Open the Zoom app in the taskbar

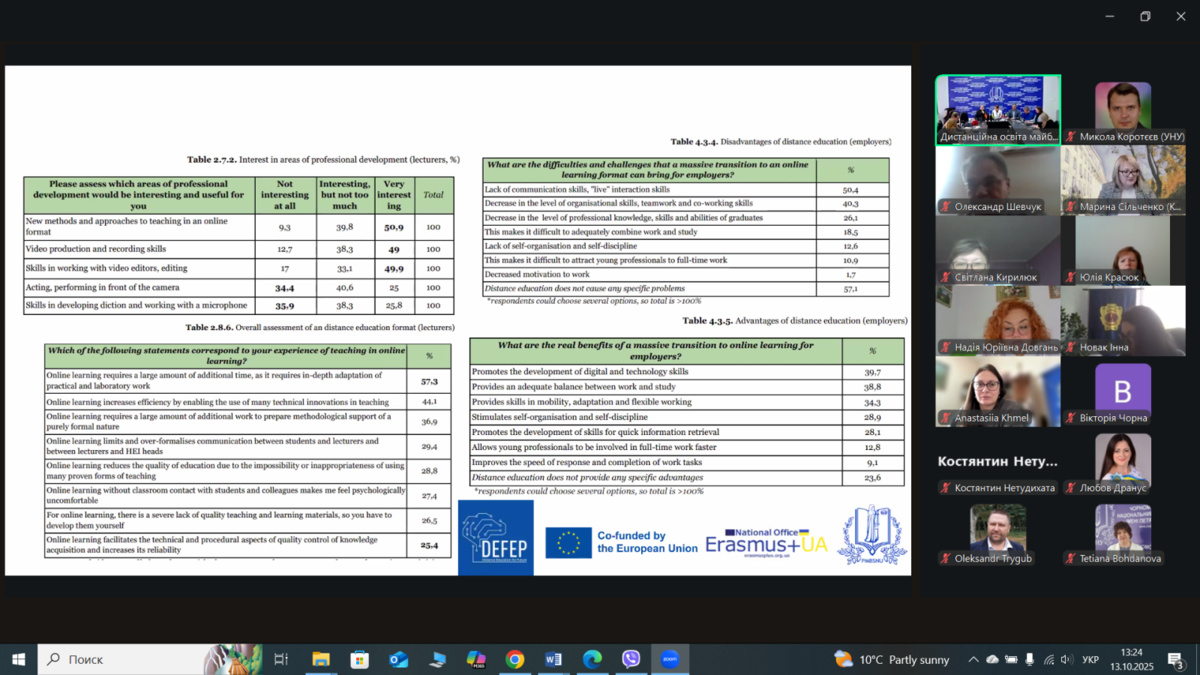tap(670, 659)
